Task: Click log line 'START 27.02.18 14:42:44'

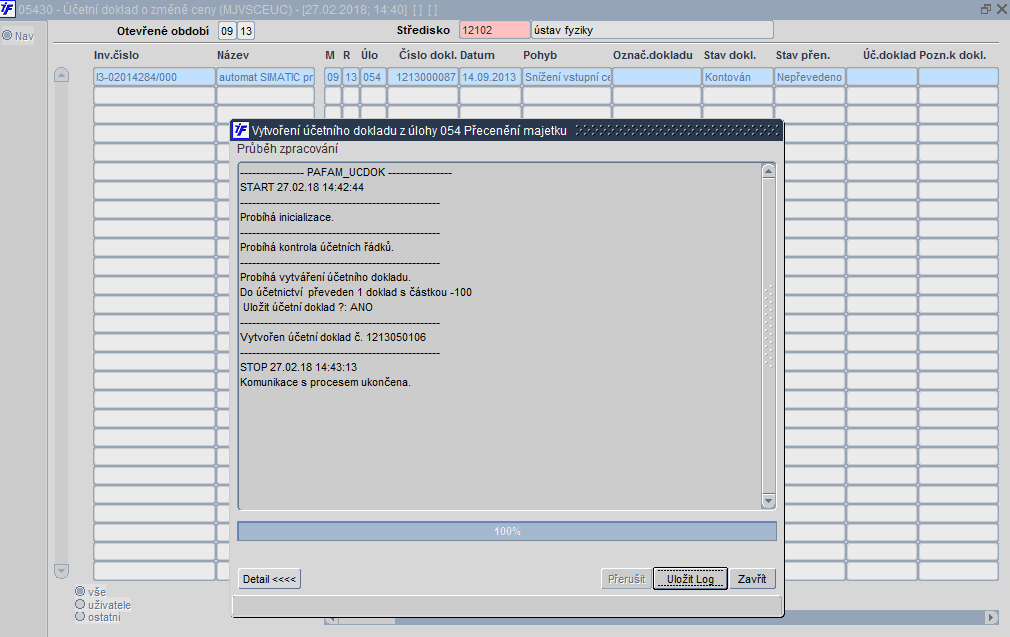Action: pyautogui.click(x=301, y=187)
